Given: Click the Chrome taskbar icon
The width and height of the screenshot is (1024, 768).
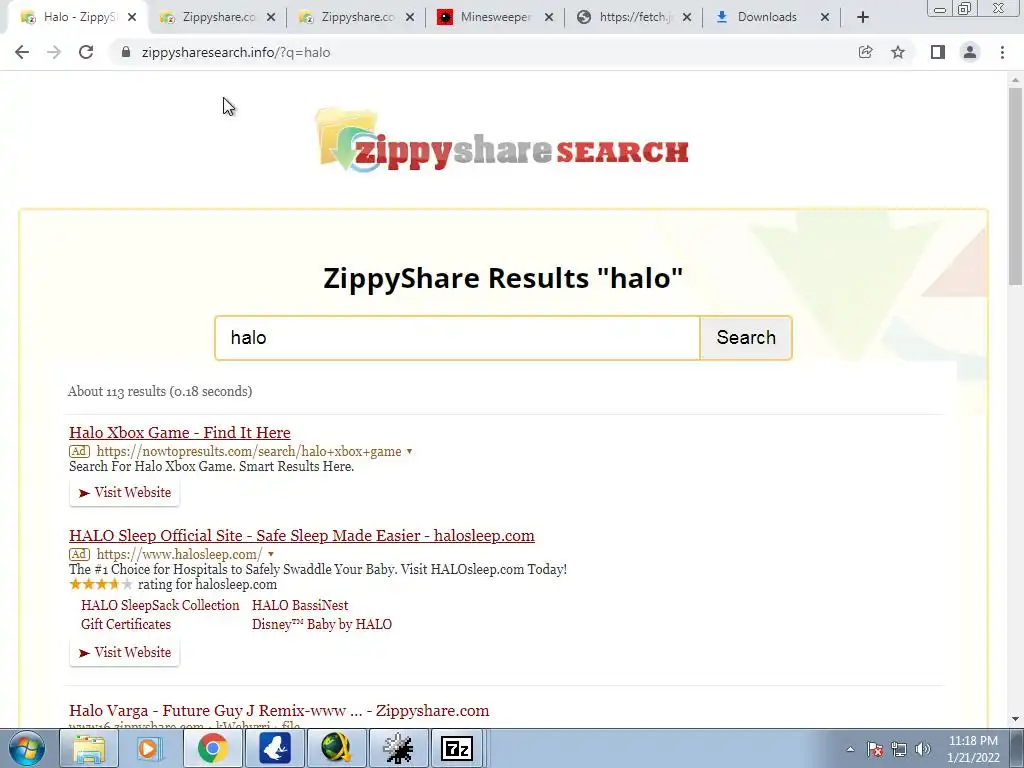Looking at the screenshot, I should (x=212, y=748).
